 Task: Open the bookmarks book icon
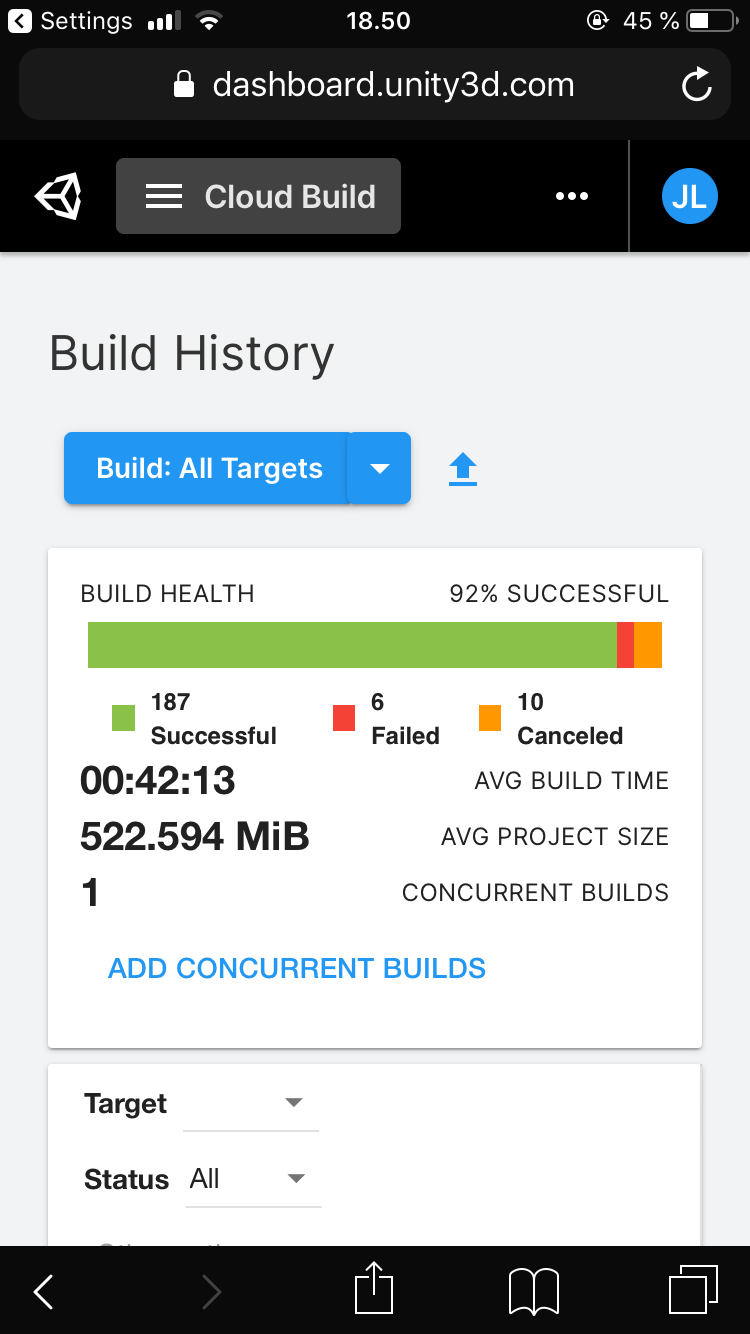click(533, 1291)
